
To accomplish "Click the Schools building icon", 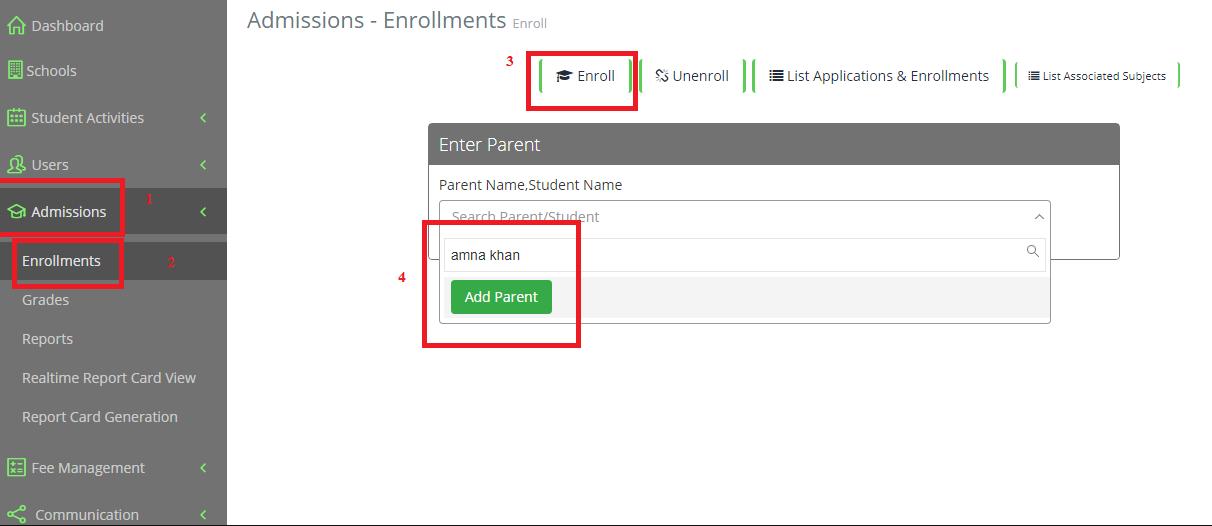I will coord(15,71).
